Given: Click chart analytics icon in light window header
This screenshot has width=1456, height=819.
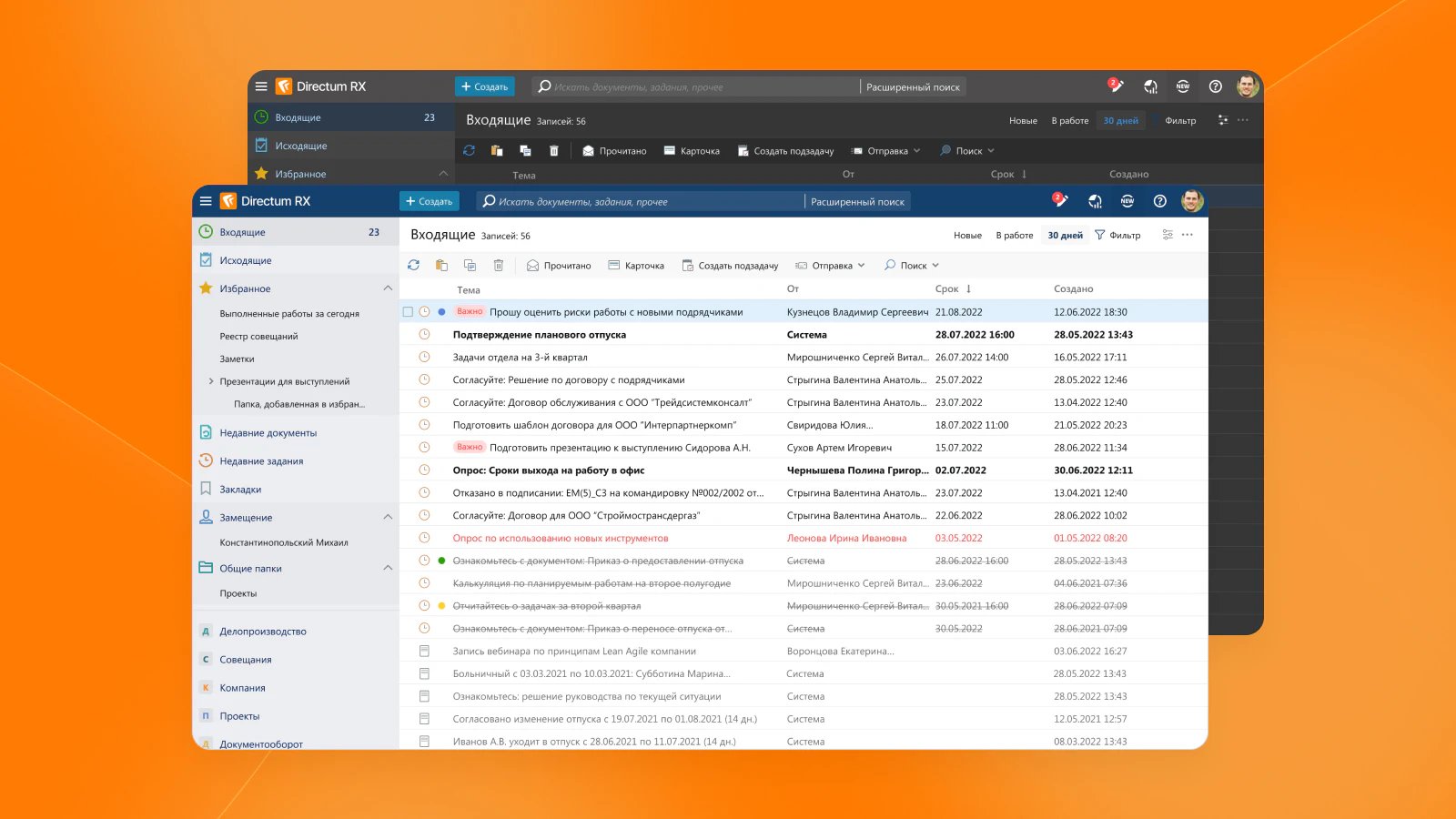Looking at the screenshot, I should coord(1095,201).
